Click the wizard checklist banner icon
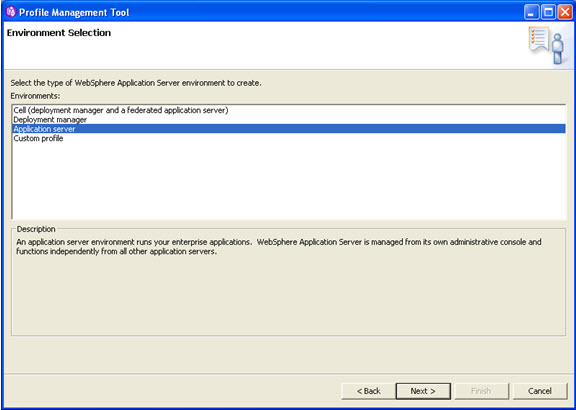This screenshot has height=410, width=576. click(547, 46)
